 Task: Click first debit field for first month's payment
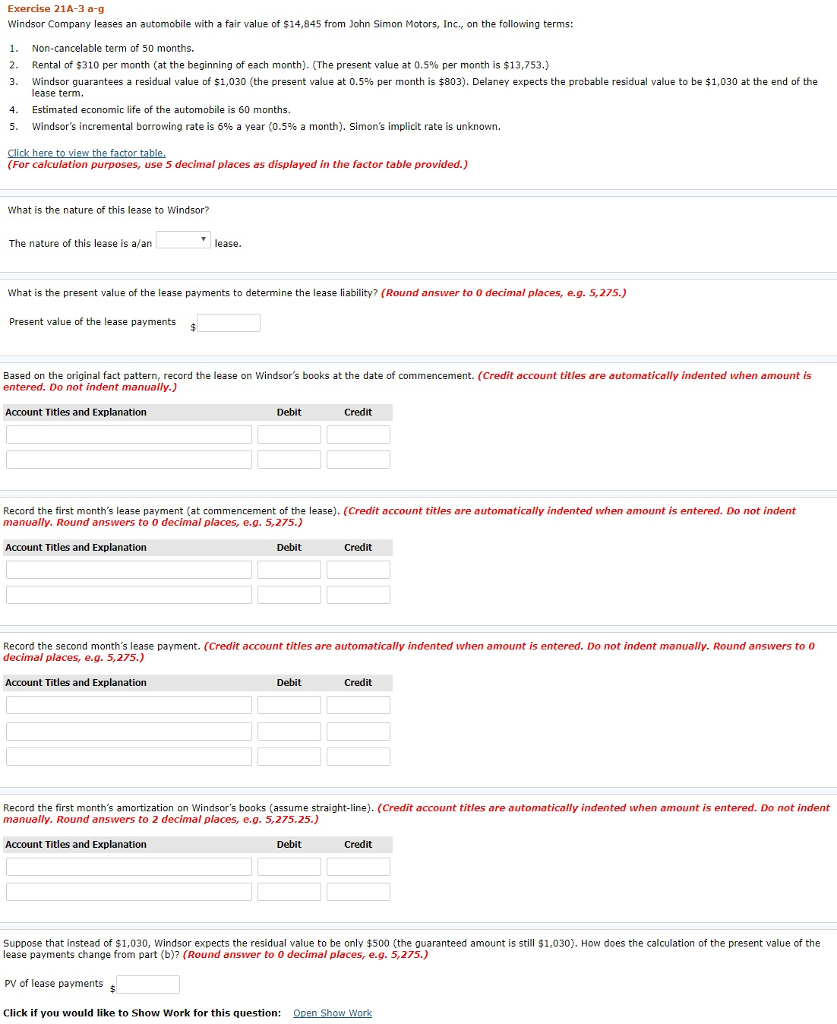[289, 570]
